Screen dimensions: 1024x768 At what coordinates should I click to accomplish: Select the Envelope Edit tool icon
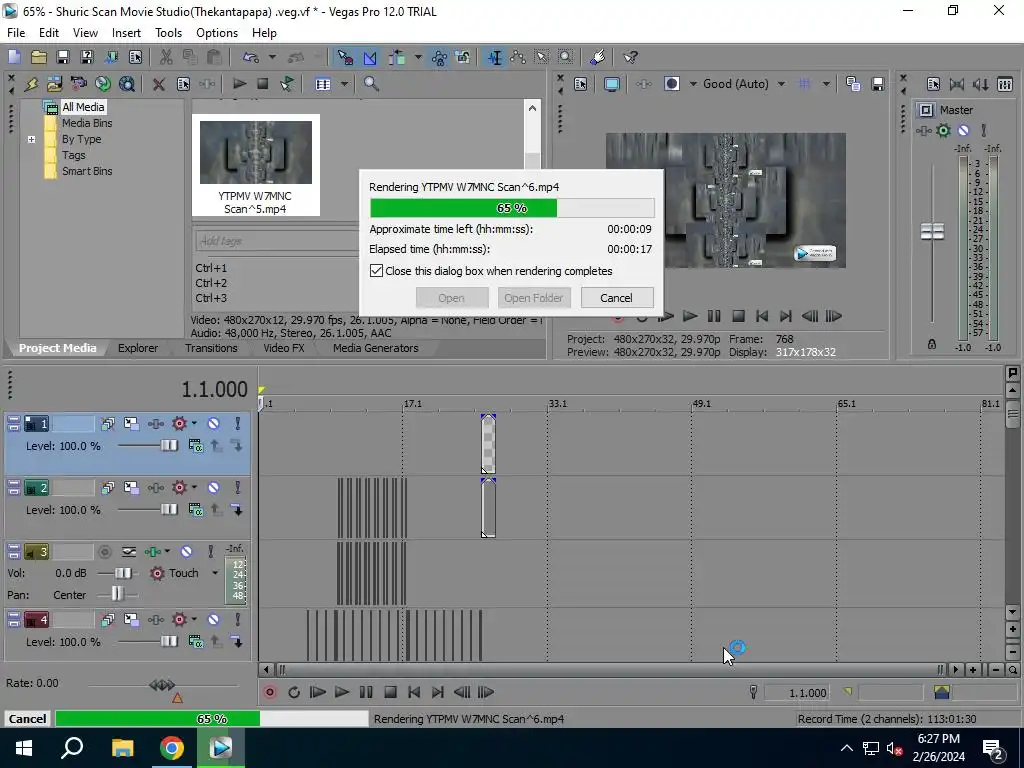click(519, 57)
